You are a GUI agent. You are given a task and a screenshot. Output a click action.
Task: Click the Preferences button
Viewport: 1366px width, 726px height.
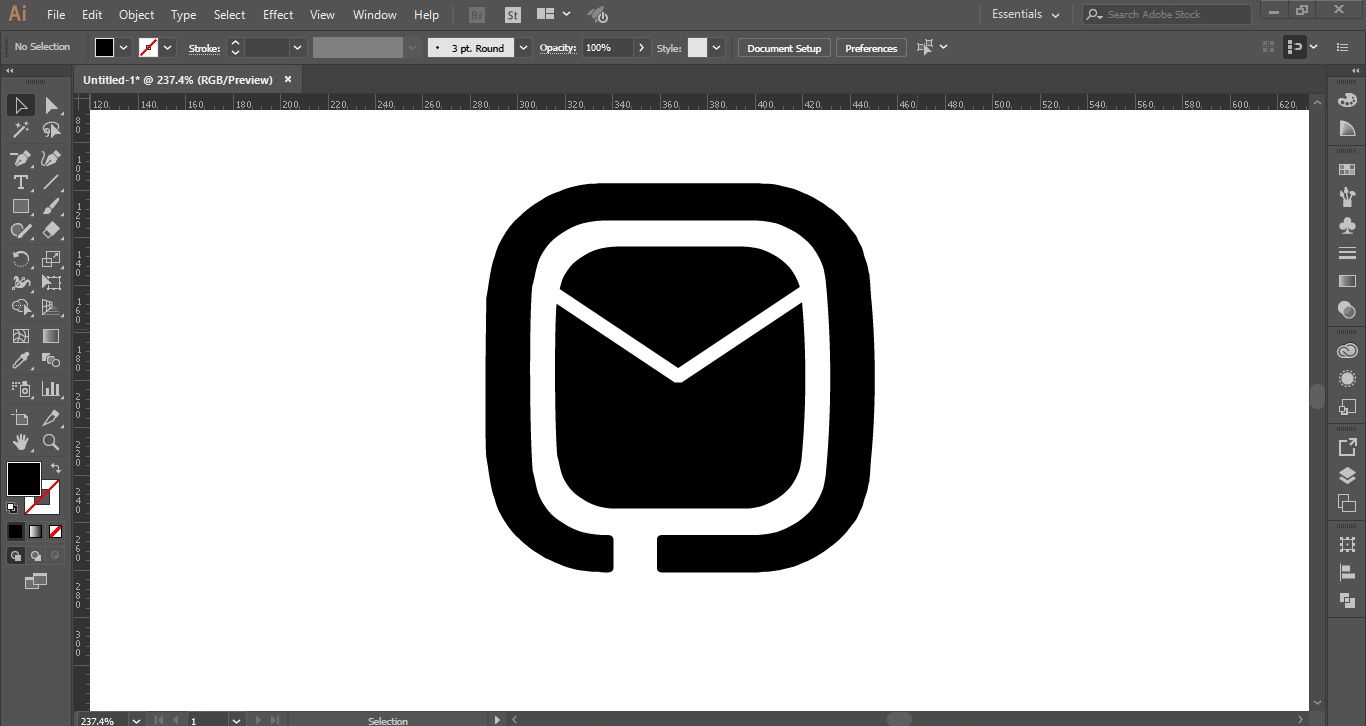point(871,48)
